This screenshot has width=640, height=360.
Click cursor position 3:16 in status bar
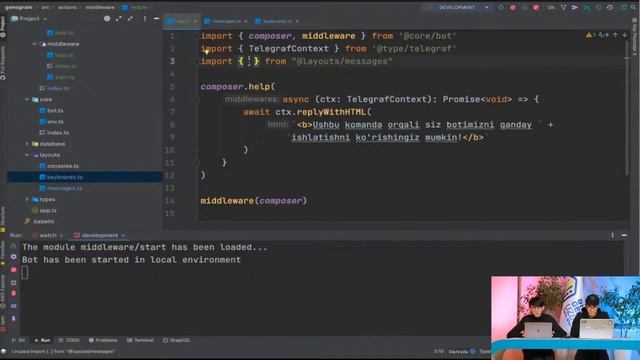coord(439,351)
